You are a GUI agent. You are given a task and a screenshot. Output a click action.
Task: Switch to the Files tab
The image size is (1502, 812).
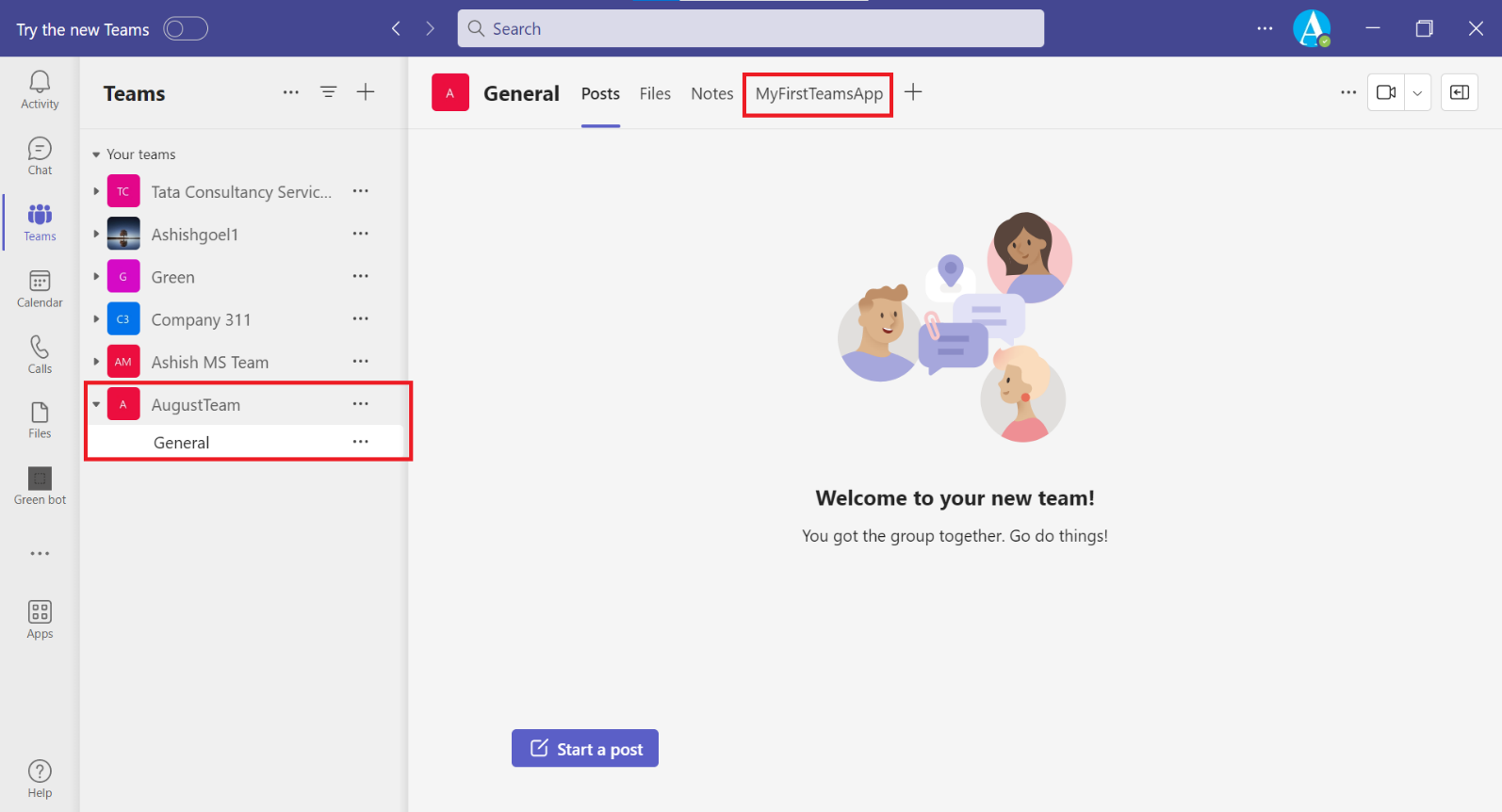point(655,93)
